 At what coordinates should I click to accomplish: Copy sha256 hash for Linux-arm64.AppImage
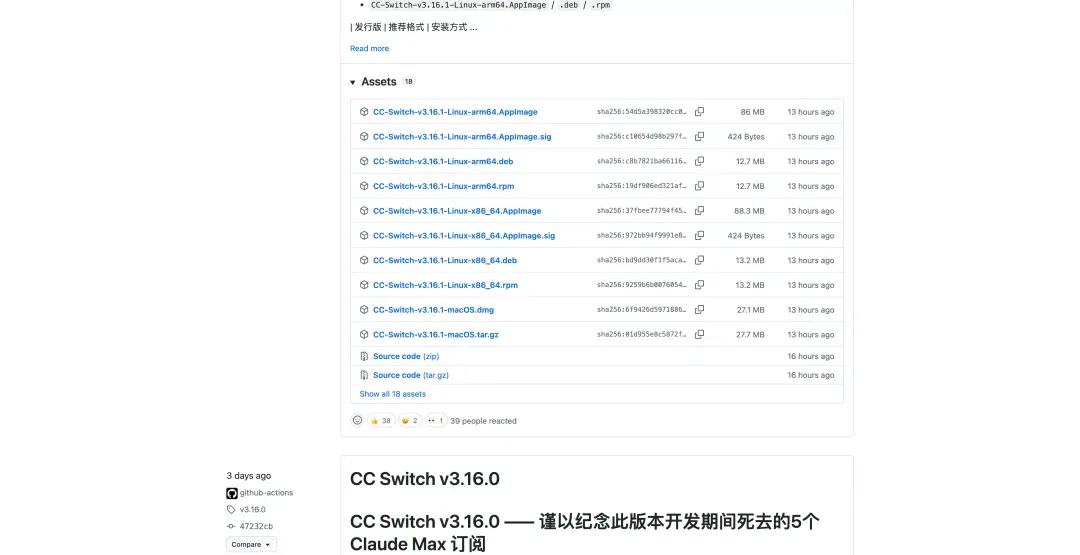point(699,112)
